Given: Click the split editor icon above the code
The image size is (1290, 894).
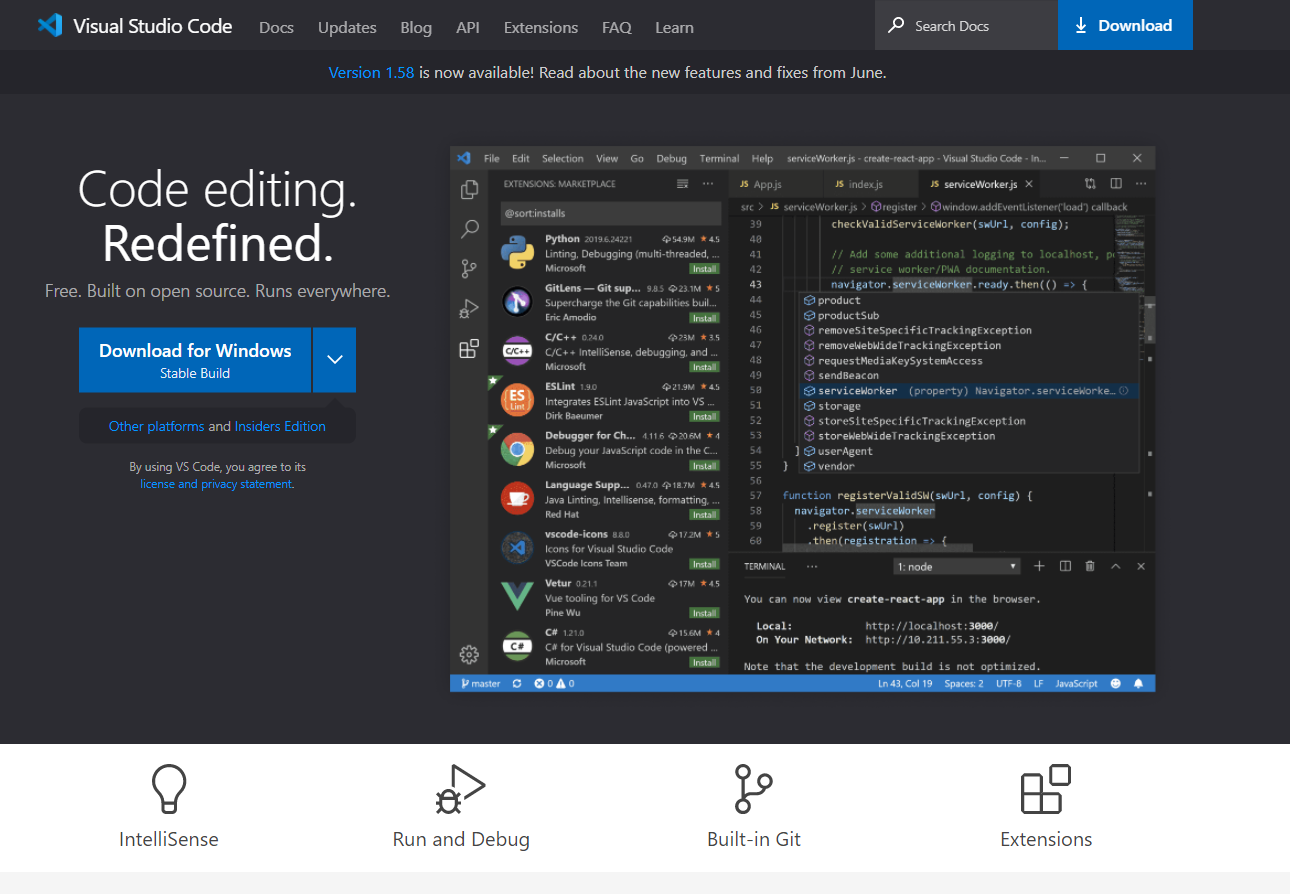Looking at the screenshot, I should 1116,184.
